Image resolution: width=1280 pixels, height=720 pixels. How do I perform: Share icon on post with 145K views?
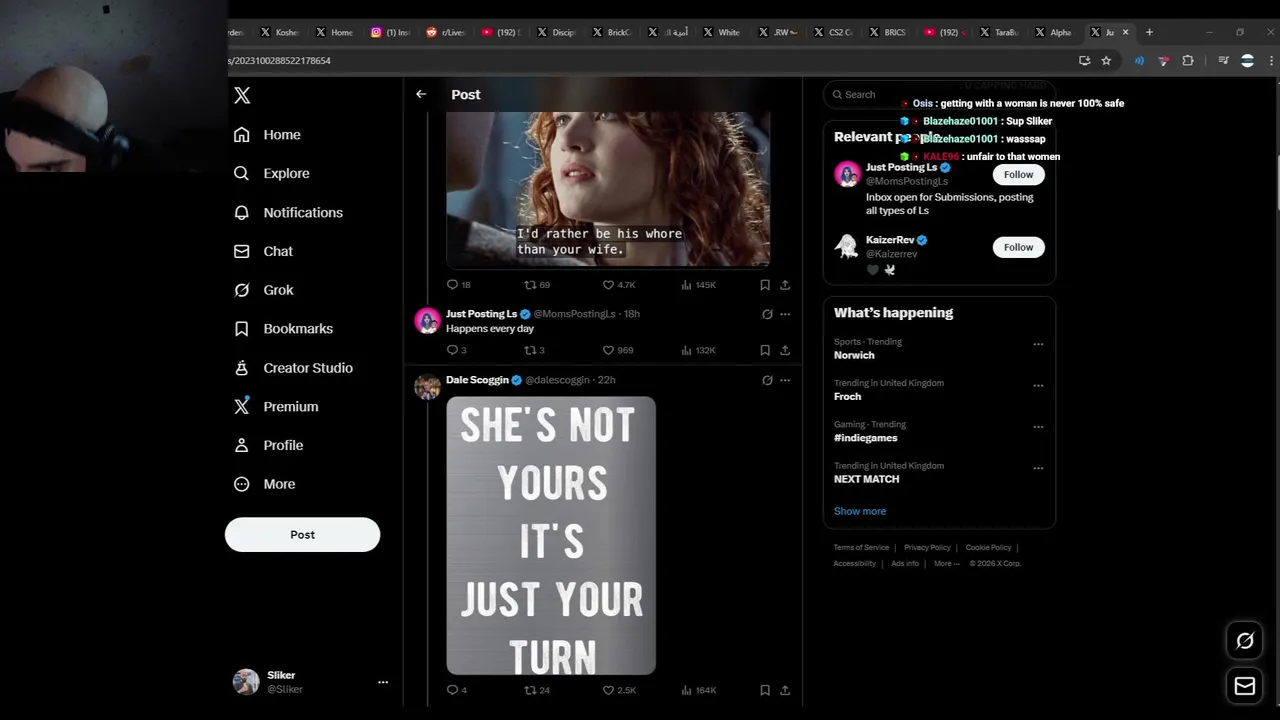coord(785,285)
